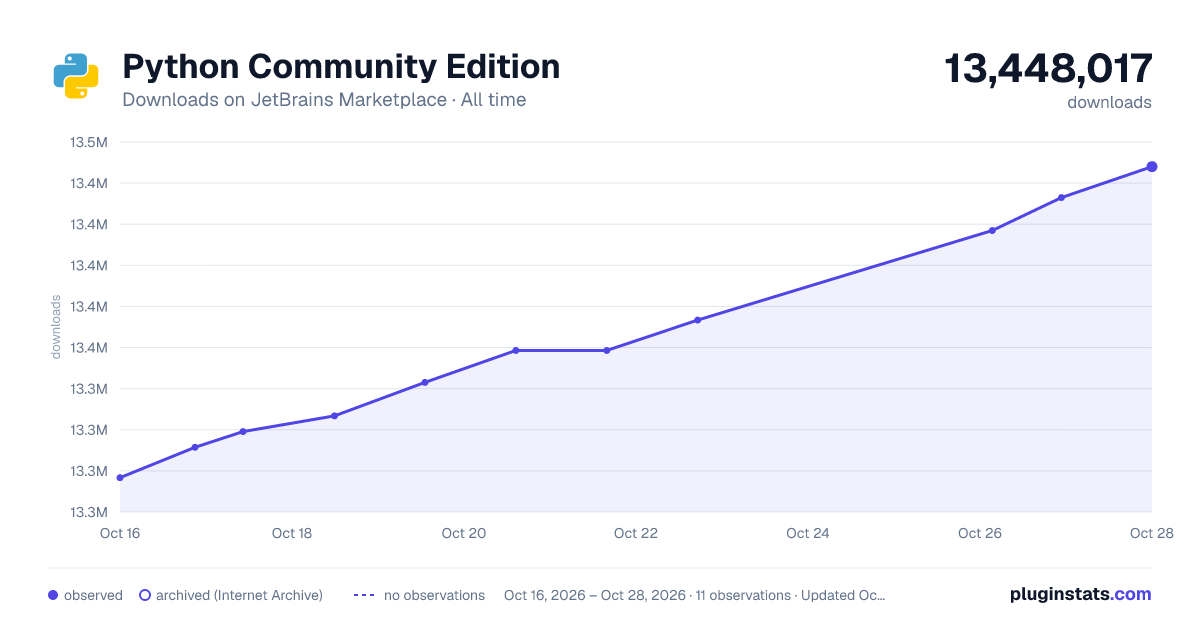The image size is (1200, 630).
Task: Select the large final data point at Oct 28
Action: 1152,167
